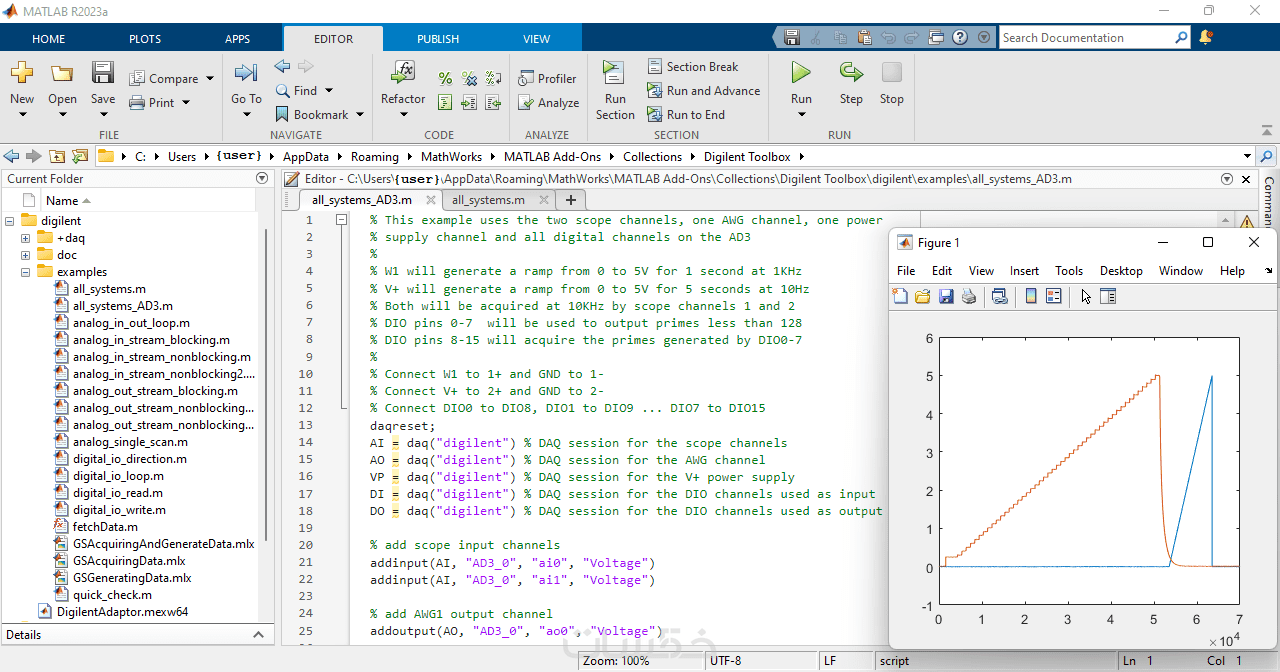Expand the doc folder
This screenshot has height=672, width=1280.
(26, 255)
